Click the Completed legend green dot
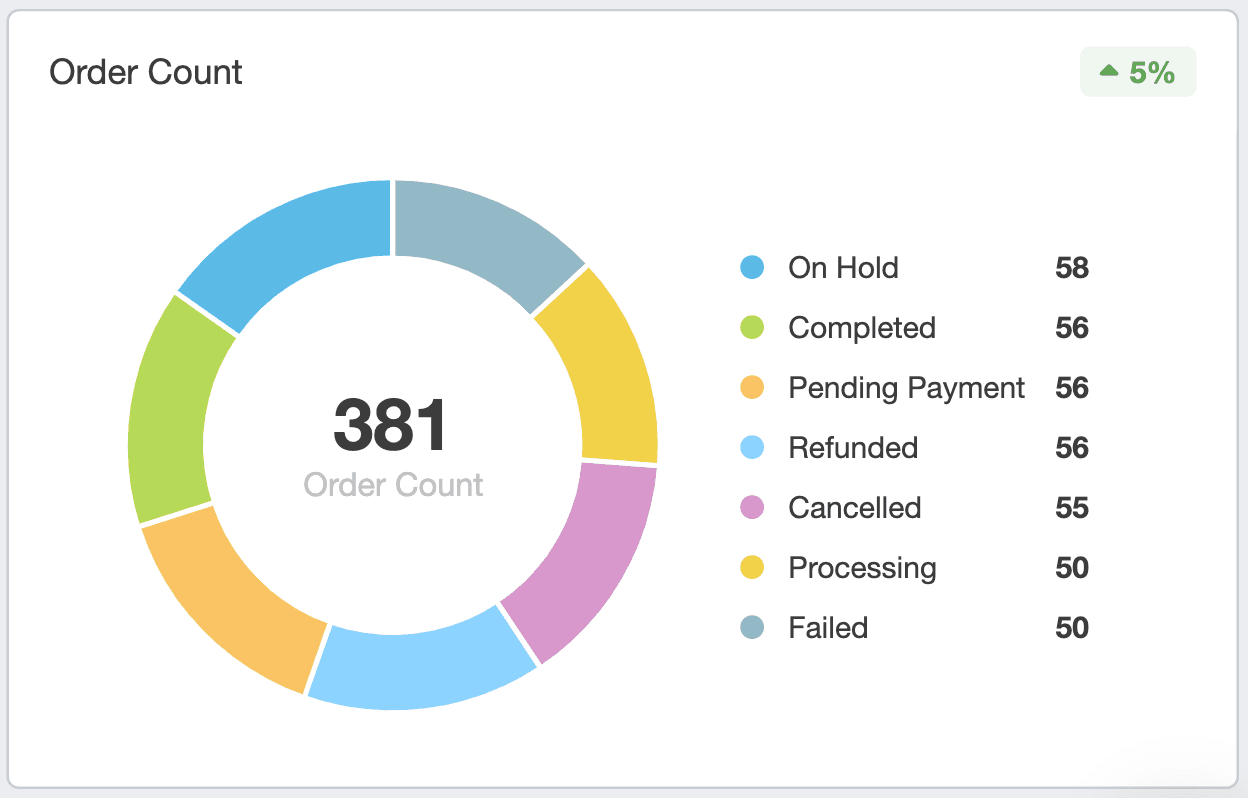Screen dimensions: 1248x798 pos(752,328)
